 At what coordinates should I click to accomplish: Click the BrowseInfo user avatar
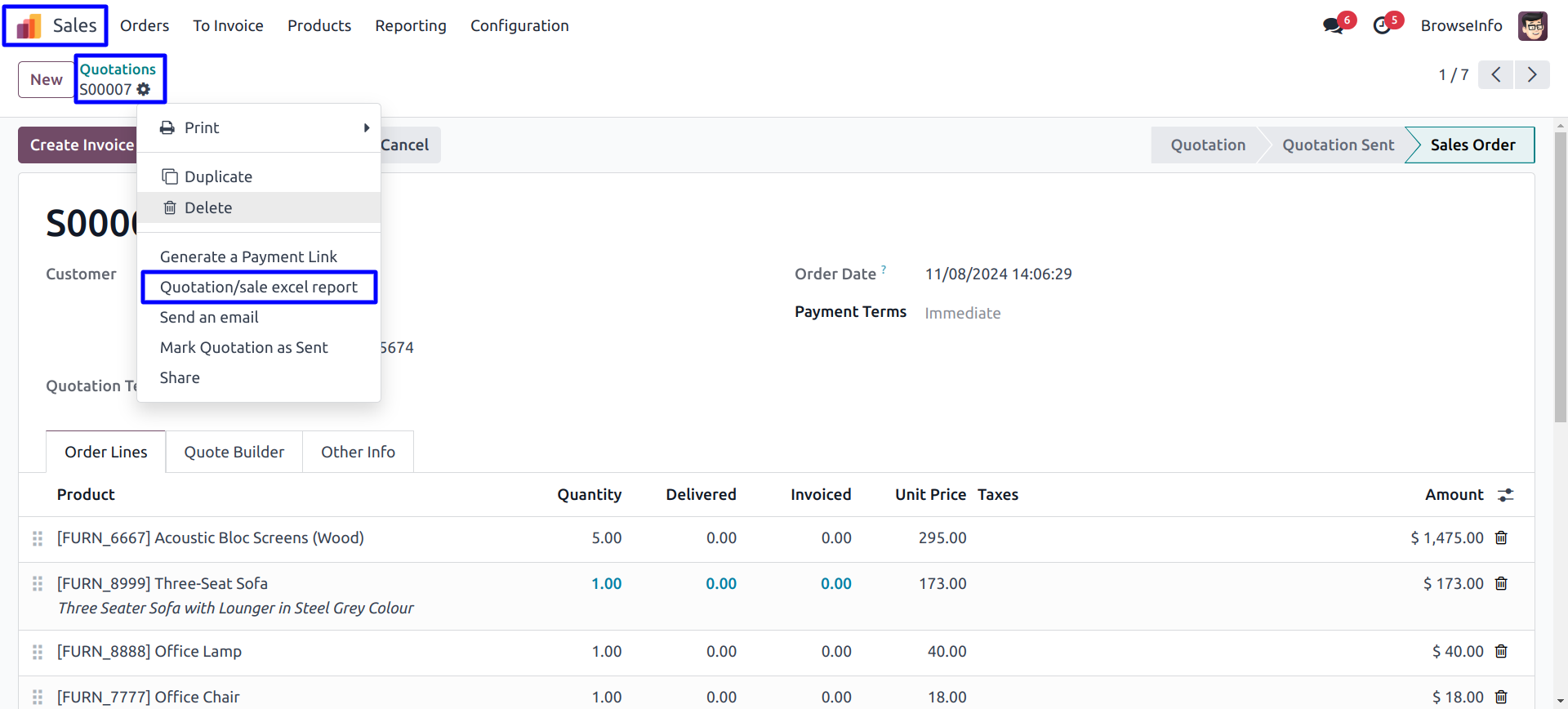[x=1532, y=25]
